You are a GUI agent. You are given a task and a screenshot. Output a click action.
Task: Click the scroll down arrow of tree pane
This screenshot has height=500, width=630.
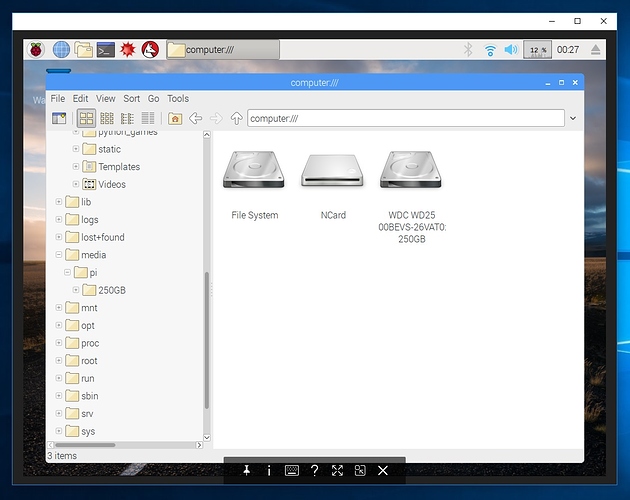207,437
